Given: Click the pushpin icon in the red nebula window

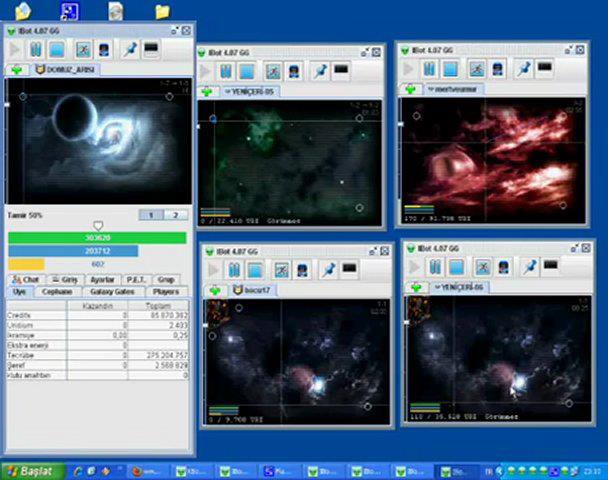Looking at the screenshot, I should click(523, 69).
